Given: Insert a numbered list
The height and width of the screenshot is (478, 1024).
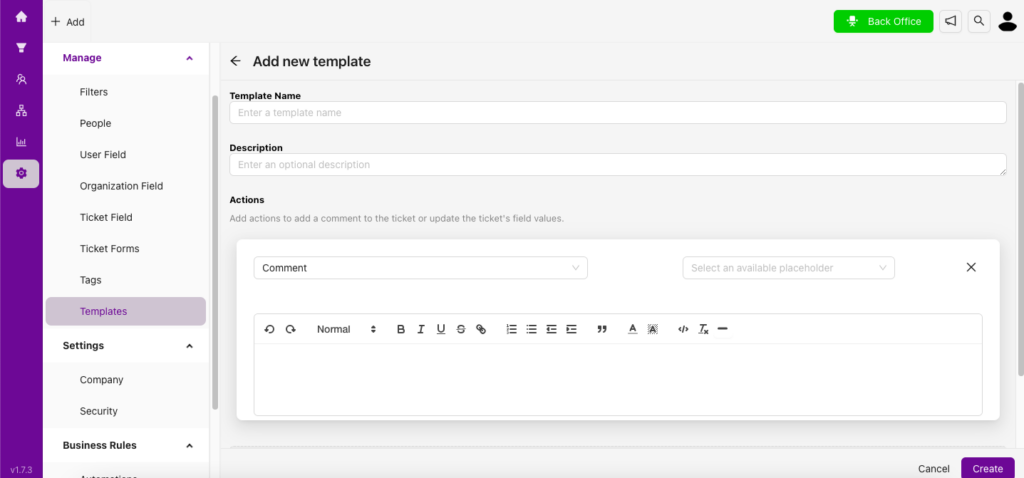Looking at the screenshot, I should pyautogui.click(x=511, y=329).
